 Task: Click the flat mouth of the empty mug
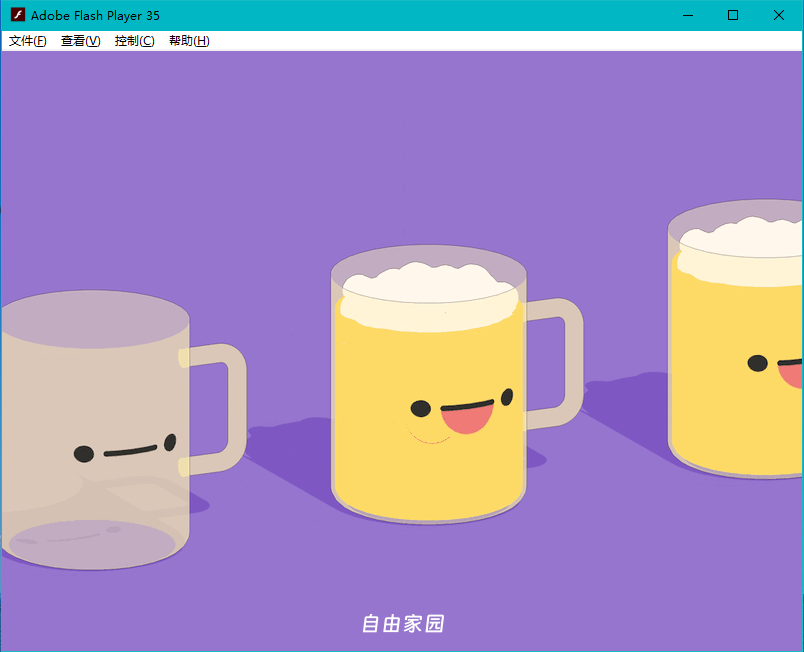coord(130,450)
